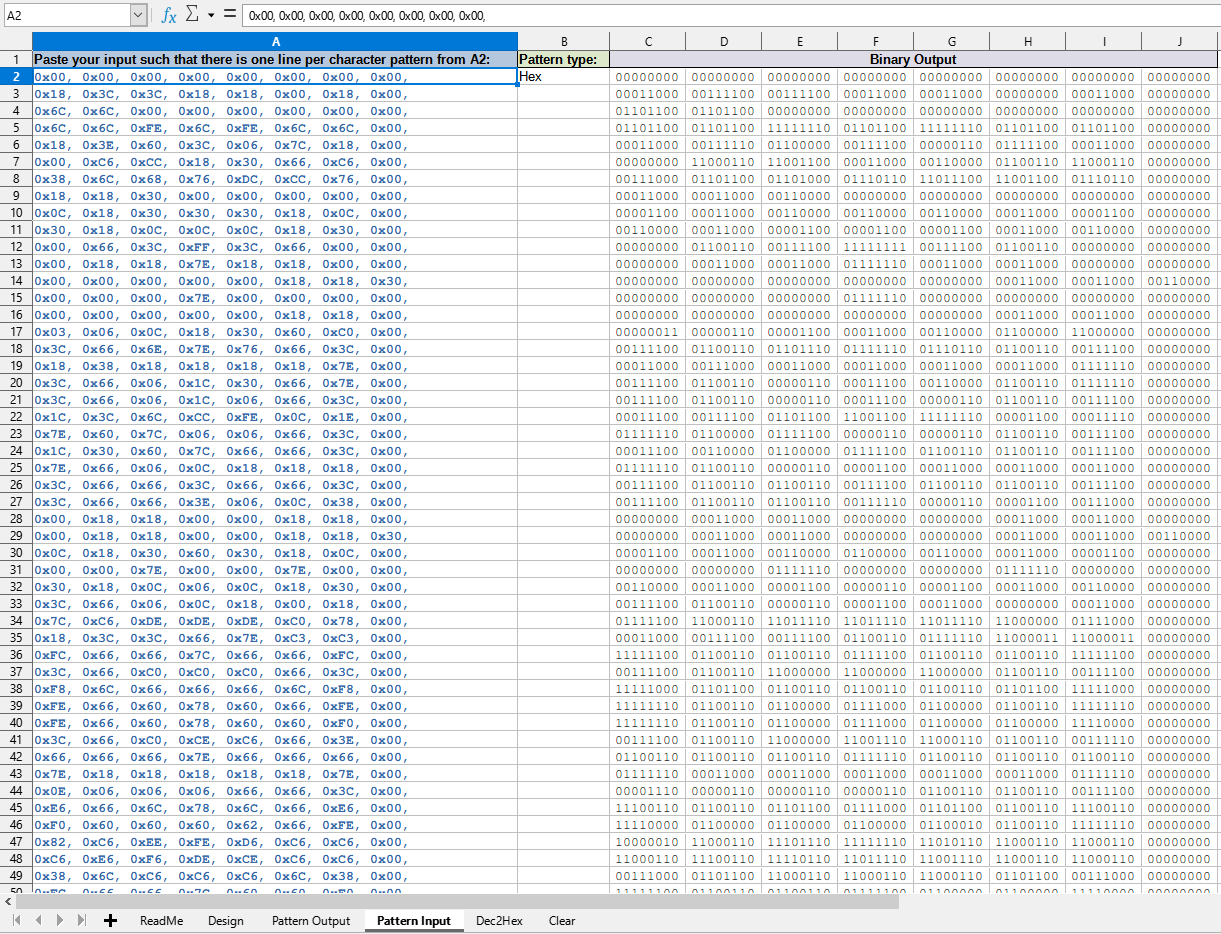Select column I via its header

tap(1104, 41)
